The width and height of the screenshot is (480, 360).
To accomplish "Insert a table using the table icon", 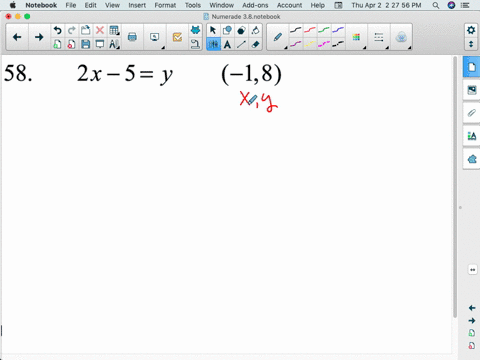I will (x=114, y=30).
